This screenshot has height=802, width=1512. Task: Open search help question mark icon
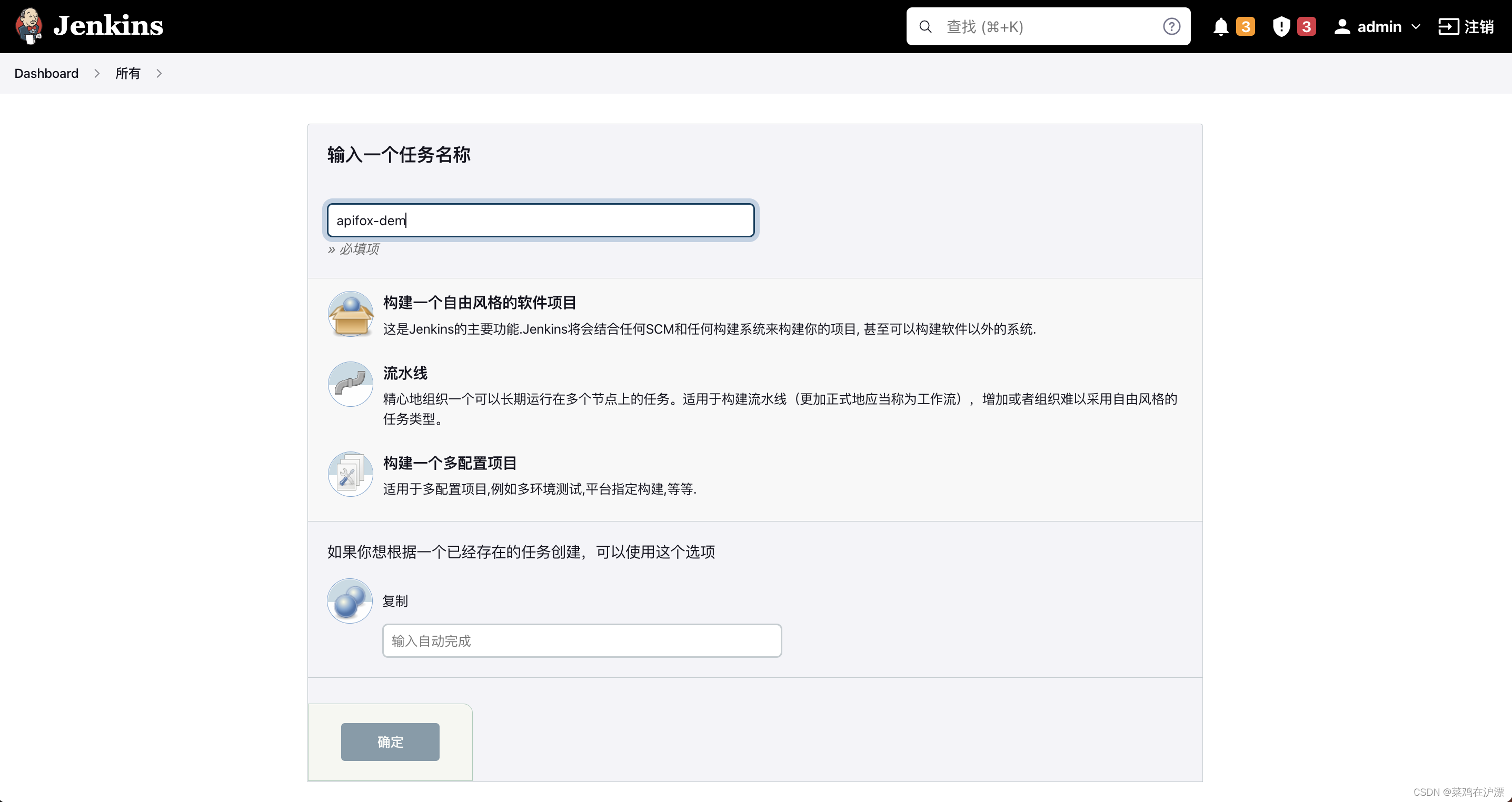1171,26
